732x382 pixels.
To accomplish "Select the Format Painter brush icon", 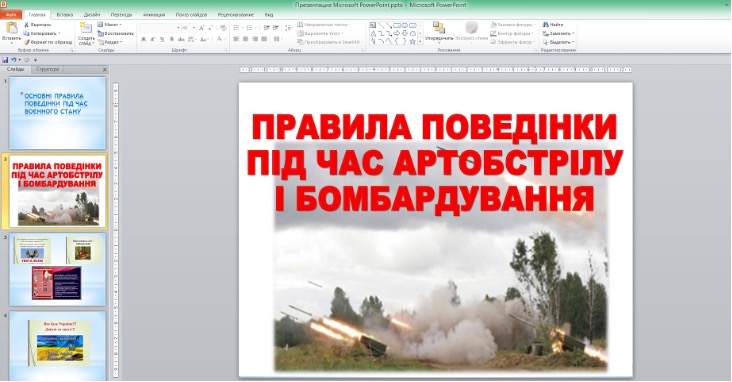I will pos(27,42).
